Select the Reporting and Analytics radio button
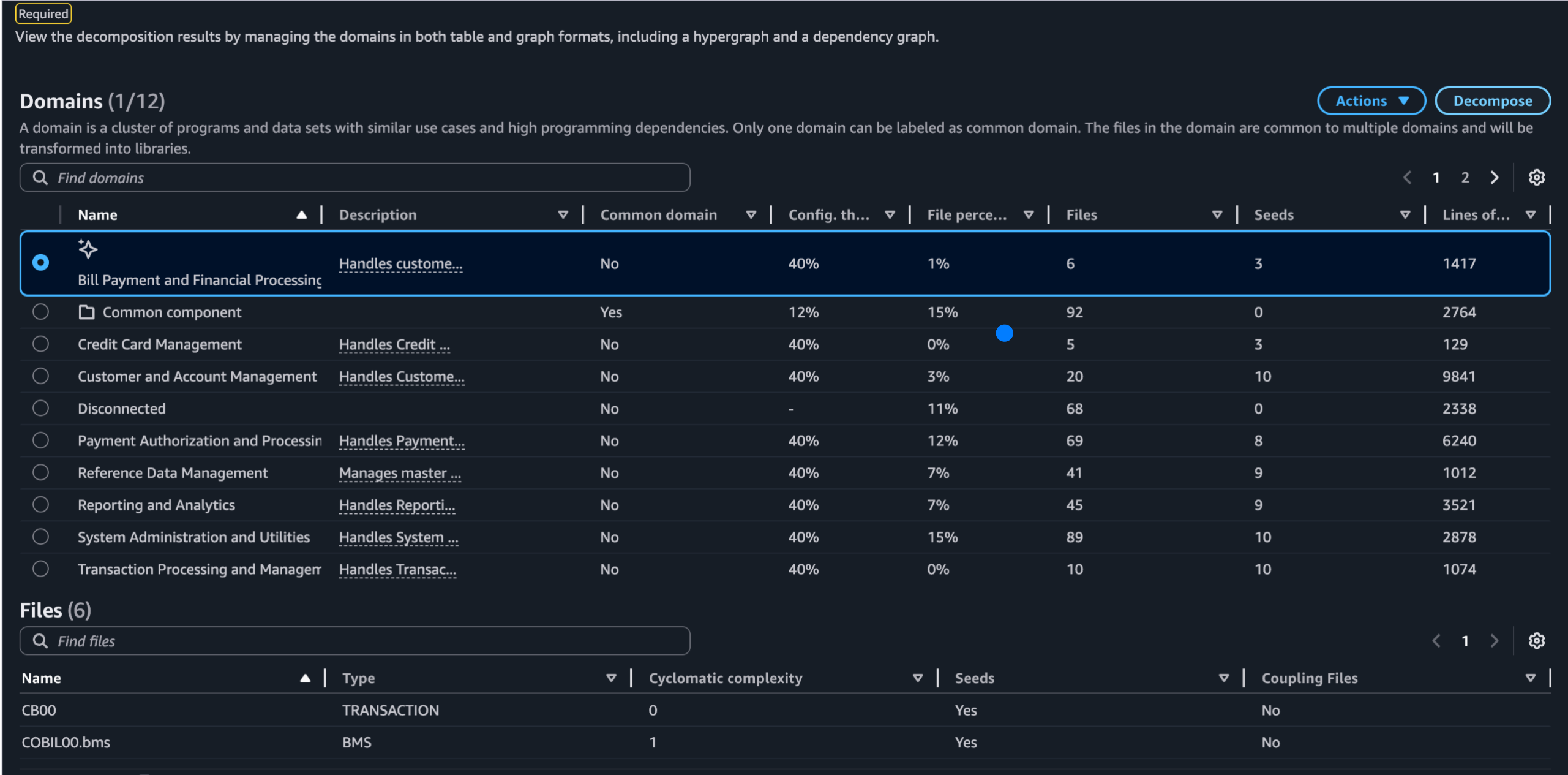 tap(40, 505)
